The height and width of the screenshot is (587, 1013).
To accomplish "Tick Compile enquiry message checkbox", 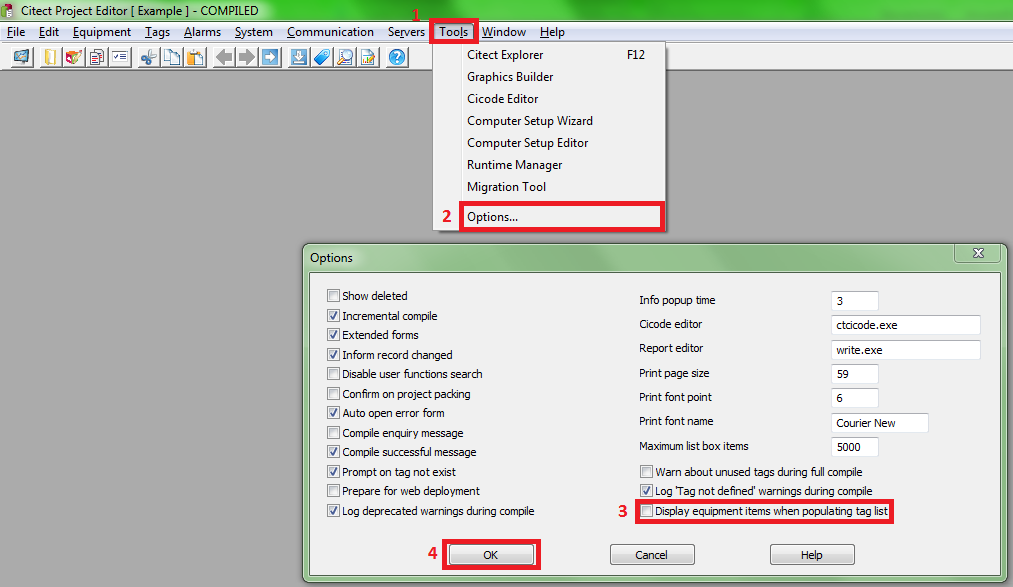I will coord(333,433).
